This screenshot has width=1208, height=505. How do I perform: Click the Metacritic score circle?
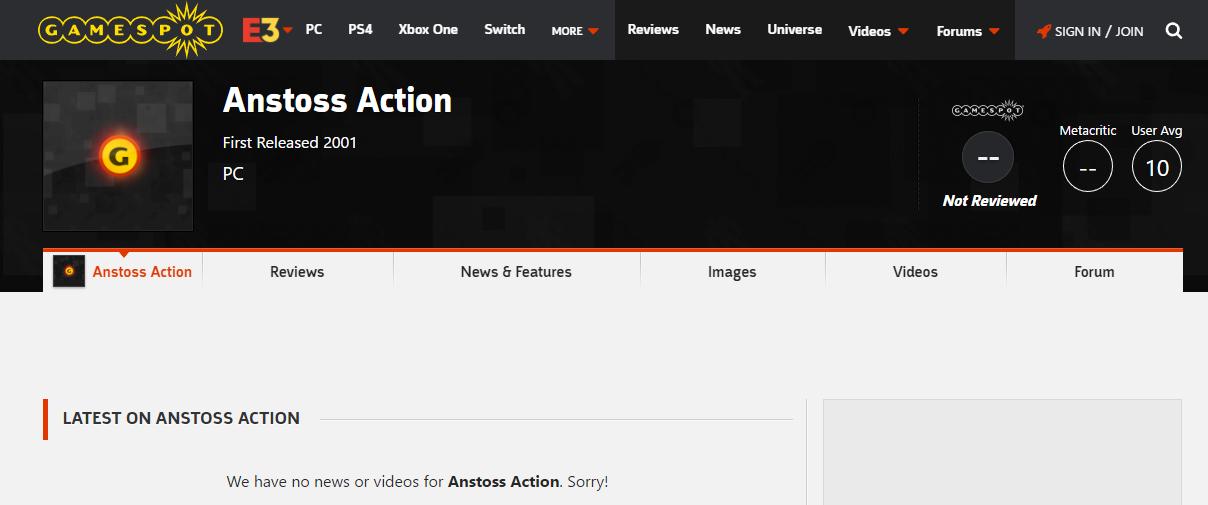click(x=1088, y=166)
